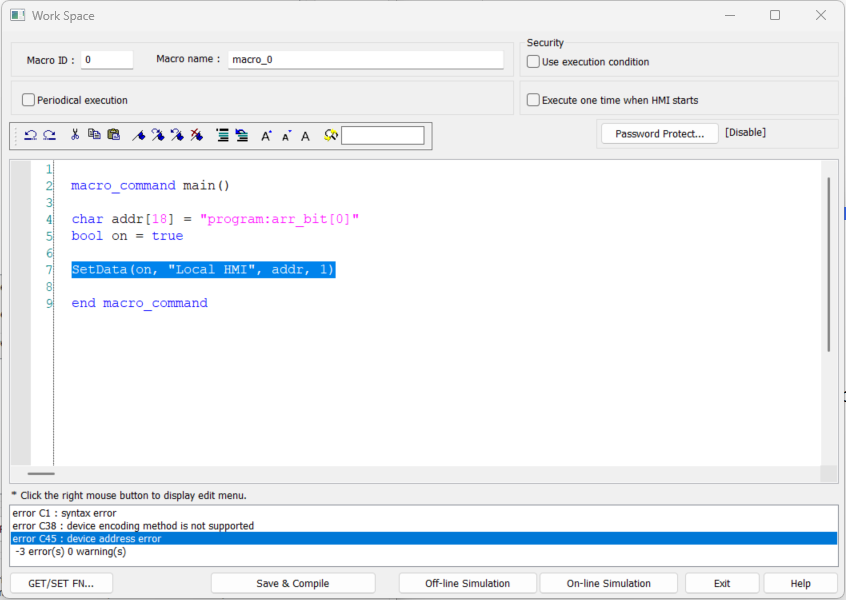Close the Work Space window

point(821,15)
